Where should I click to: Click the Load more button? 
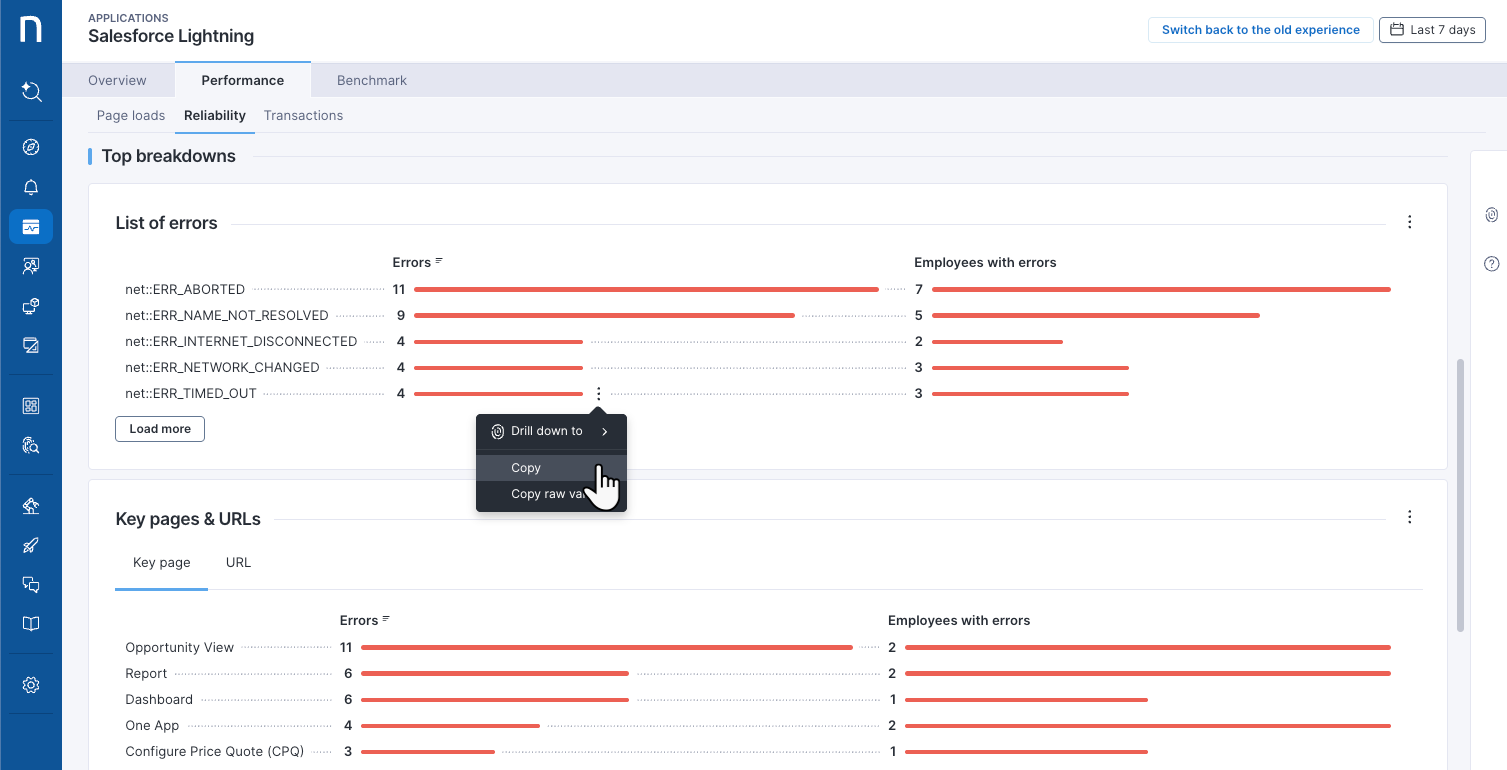160,429
